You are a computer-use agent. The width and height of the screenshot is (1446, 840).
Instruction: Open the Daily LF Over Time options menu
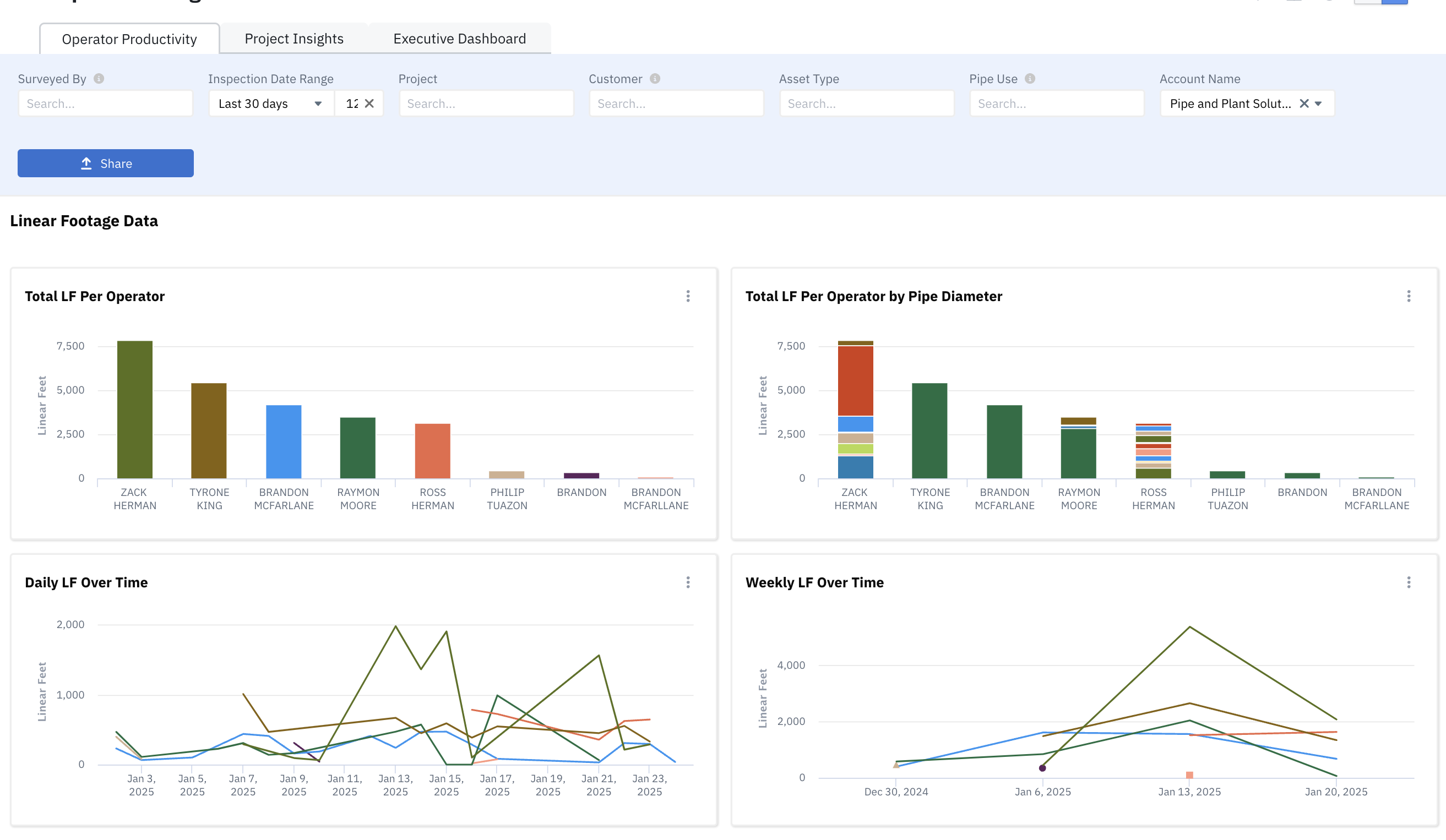click(688, 582)
